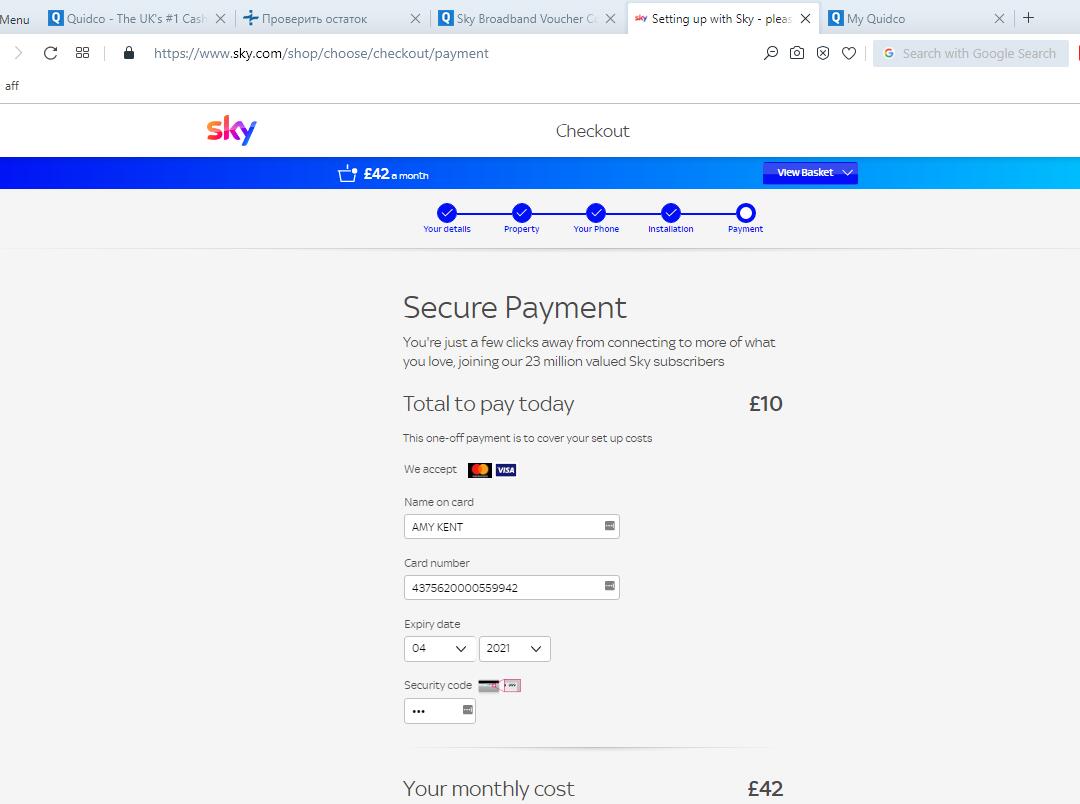Click the ad blocker shield icon

(823, 53)
